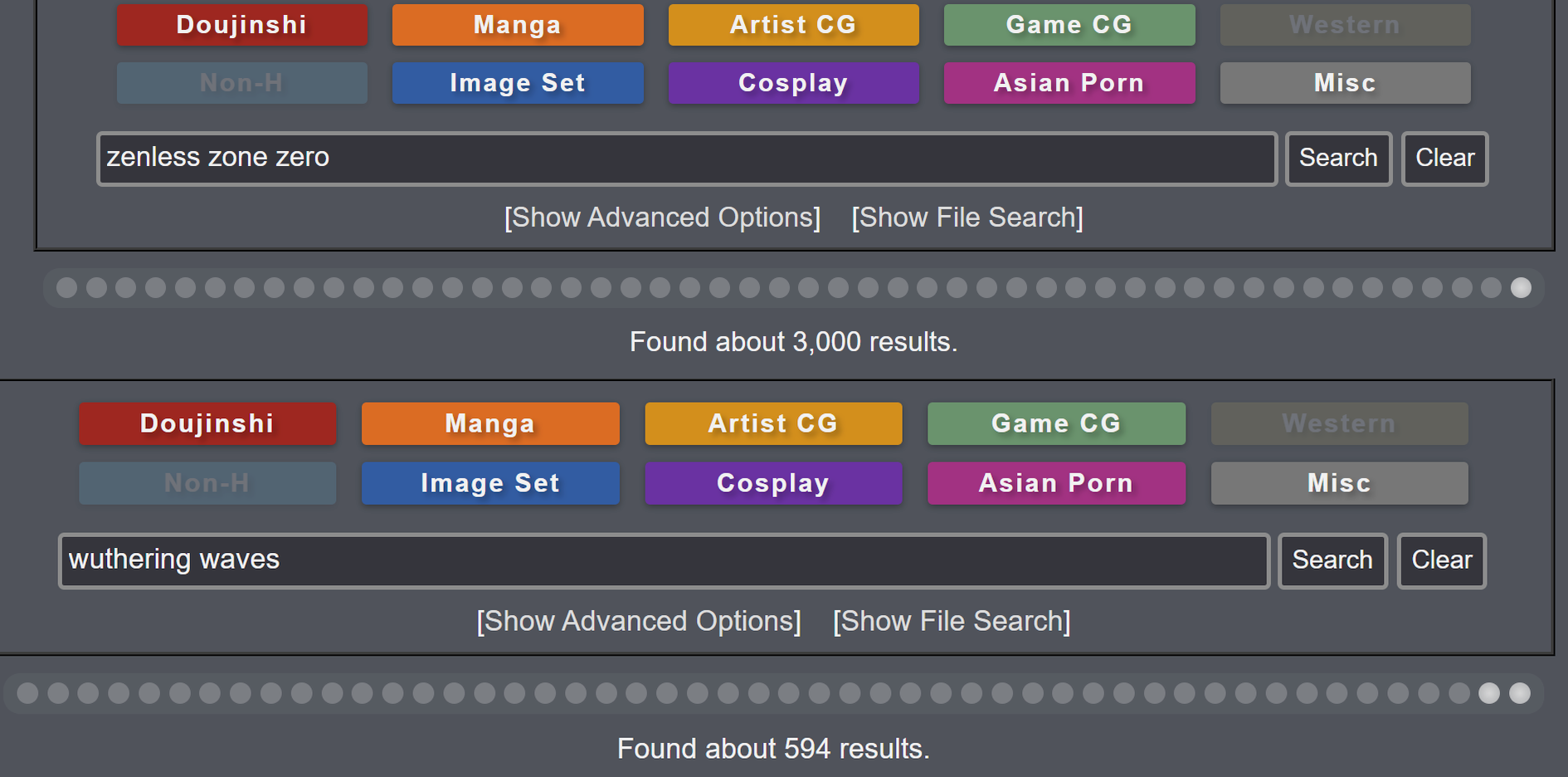The width and height of the screenshot is (1568, 777).
Task: Show File Search under zenless zone zero search
Action: 967,217
